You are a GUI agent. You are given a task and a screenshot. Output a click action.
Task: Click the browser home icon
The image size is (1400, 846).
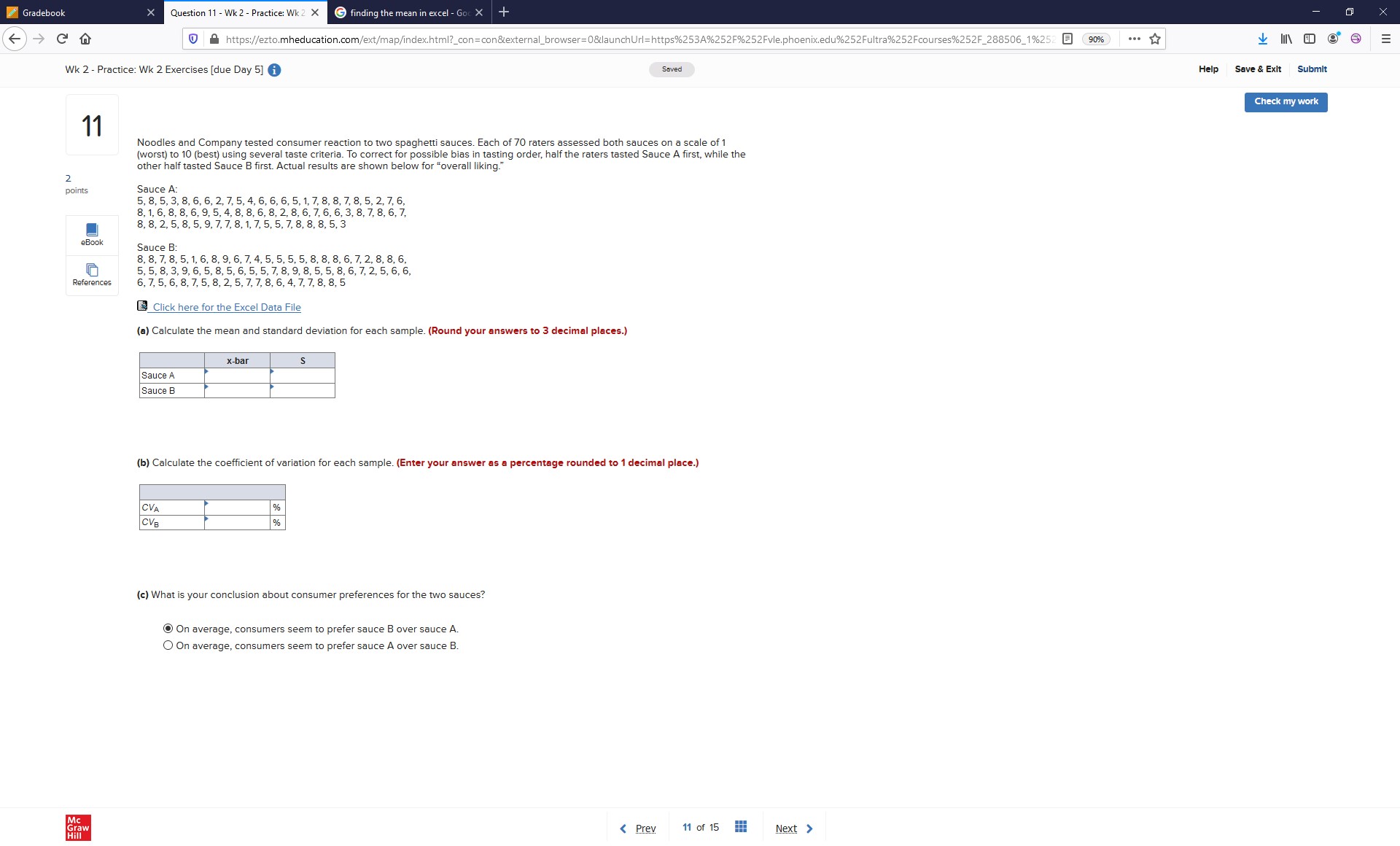pyautogui.click(x=85, y=39)
